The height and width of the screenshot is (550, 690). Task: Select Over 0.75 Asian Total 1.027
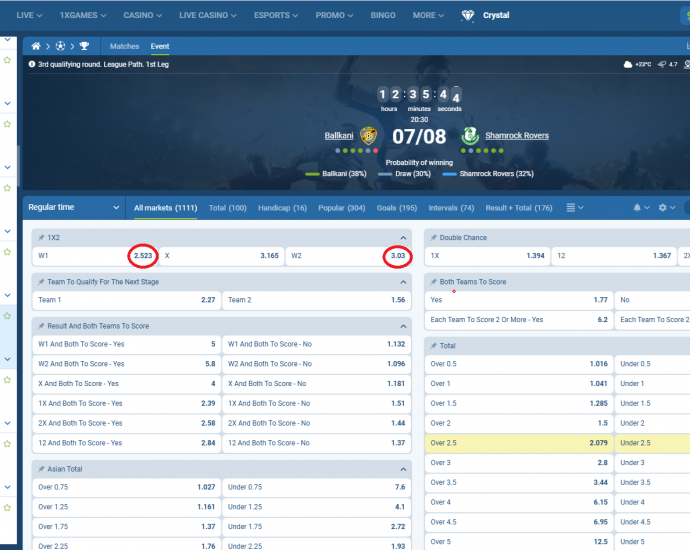127,487
